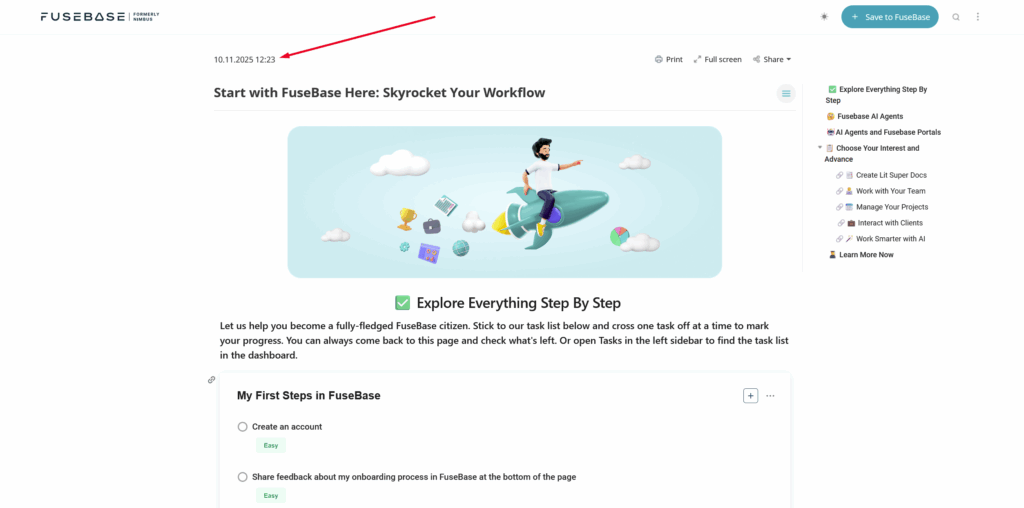Navigate to 'Learn More Now' outline item
Image resolution: width=1024 pixels, height=508 pixels.
click(x=866, y=255)
